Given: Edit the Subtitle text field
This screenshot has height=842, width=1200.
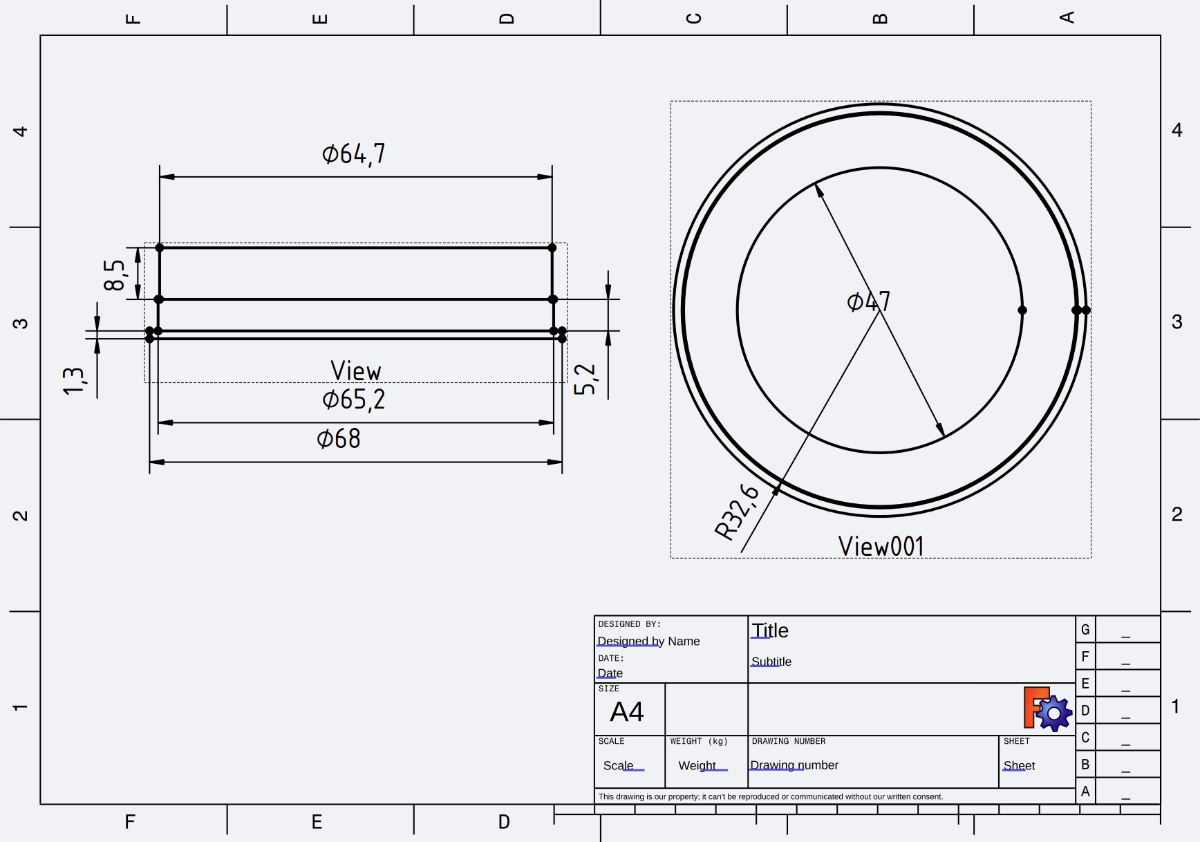Looking at the screenshot, I should (771, 662).
